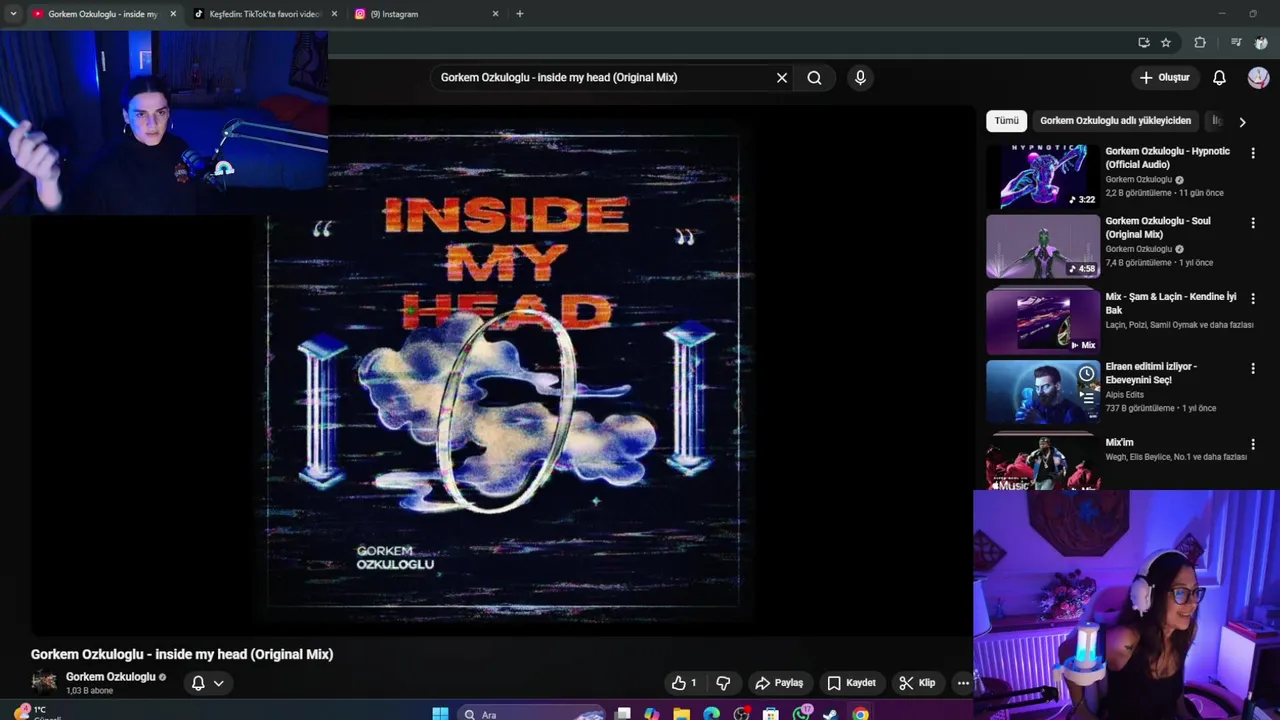The width and height of the screenshot is (1280, 720).
Task: Start voice search with the microphone icon
Action: 860,78
